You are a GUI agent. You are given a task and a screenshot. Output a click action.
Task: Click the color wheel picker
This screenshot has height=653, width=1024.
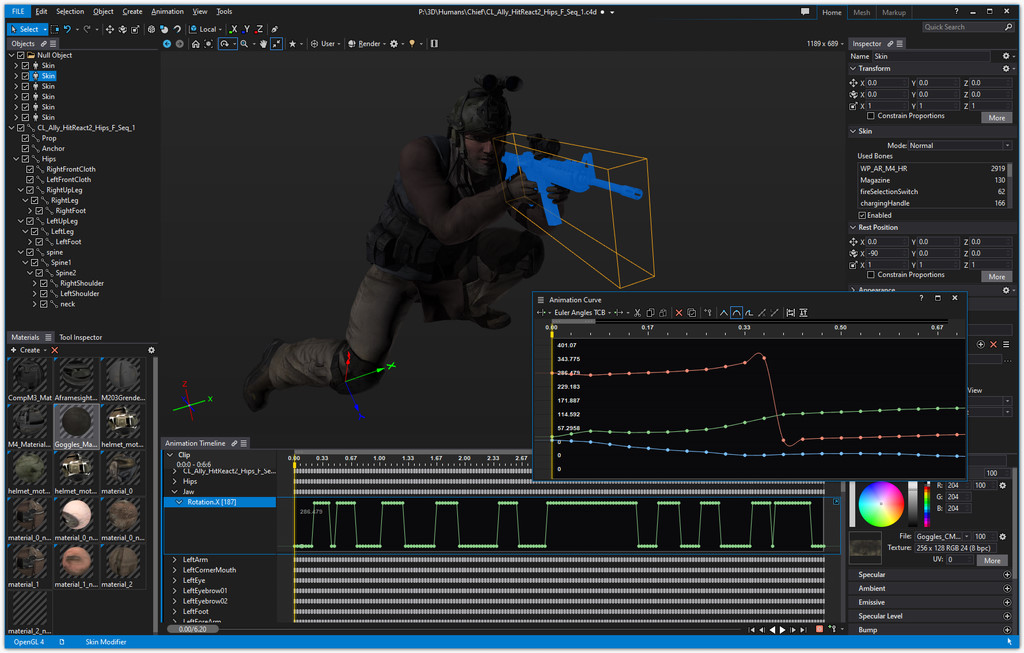click(880, 503)
